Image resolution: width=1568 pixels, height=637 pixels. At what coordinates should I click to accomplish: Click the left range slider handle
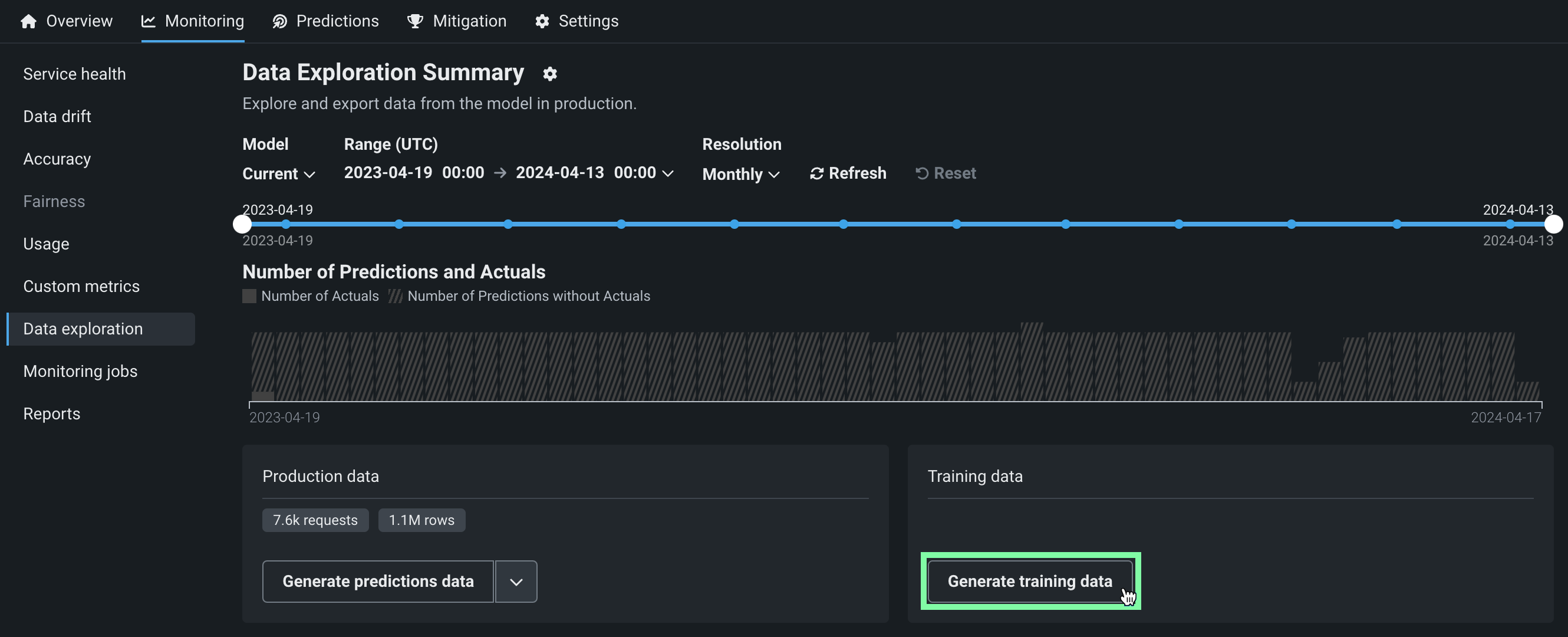tap(242, 224)
